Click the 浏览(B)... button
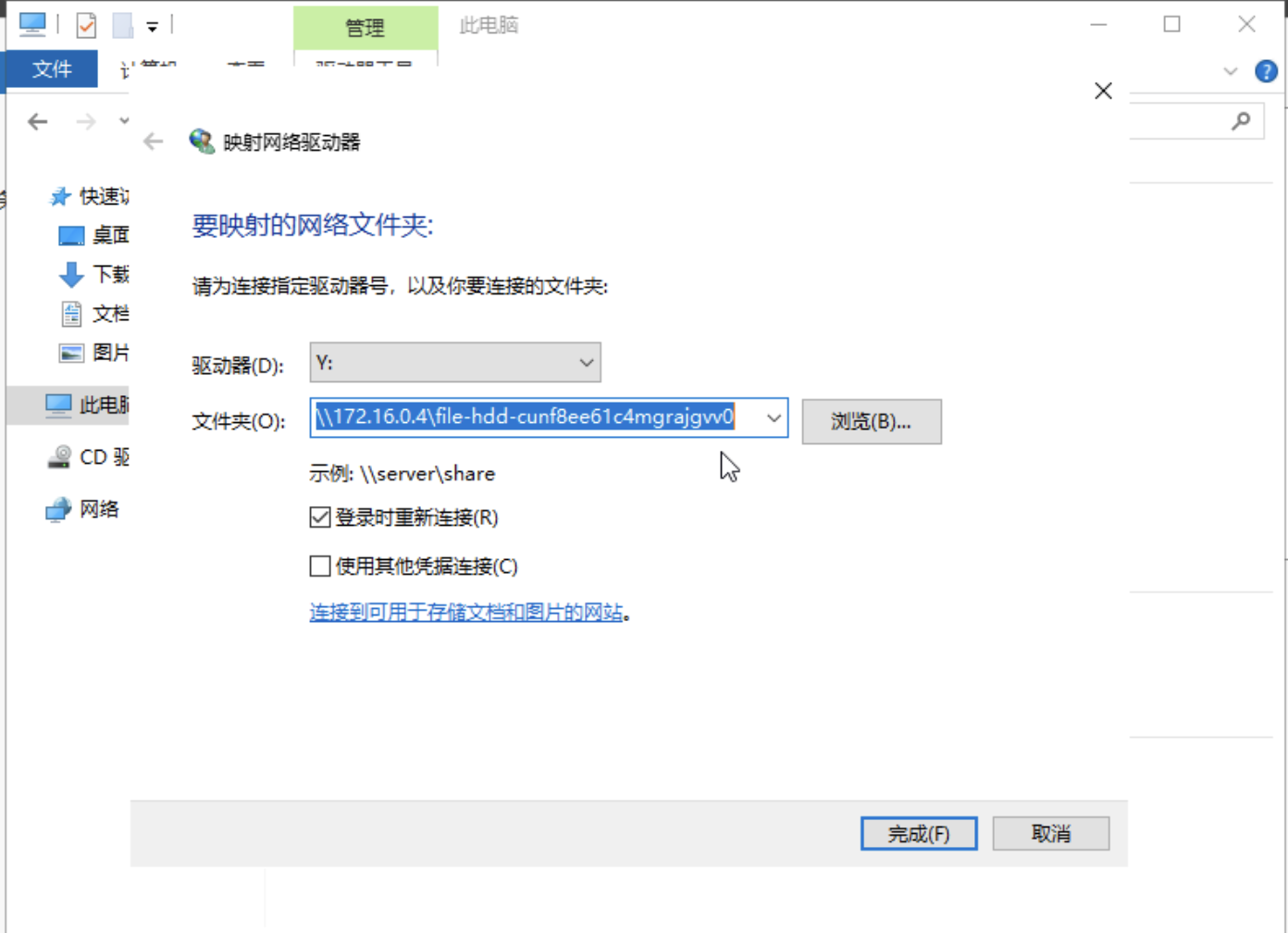Image resolution: width=1288 pixels, height=933 pixels. pyautogui.click(x=872, y=422)
